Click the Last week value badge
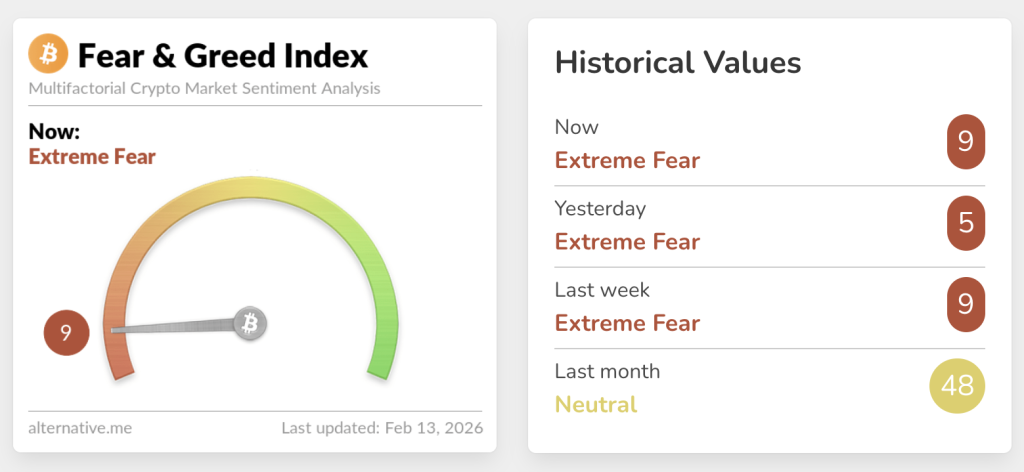This screenshot has height=472, width=1024. [x=965, y=304]
